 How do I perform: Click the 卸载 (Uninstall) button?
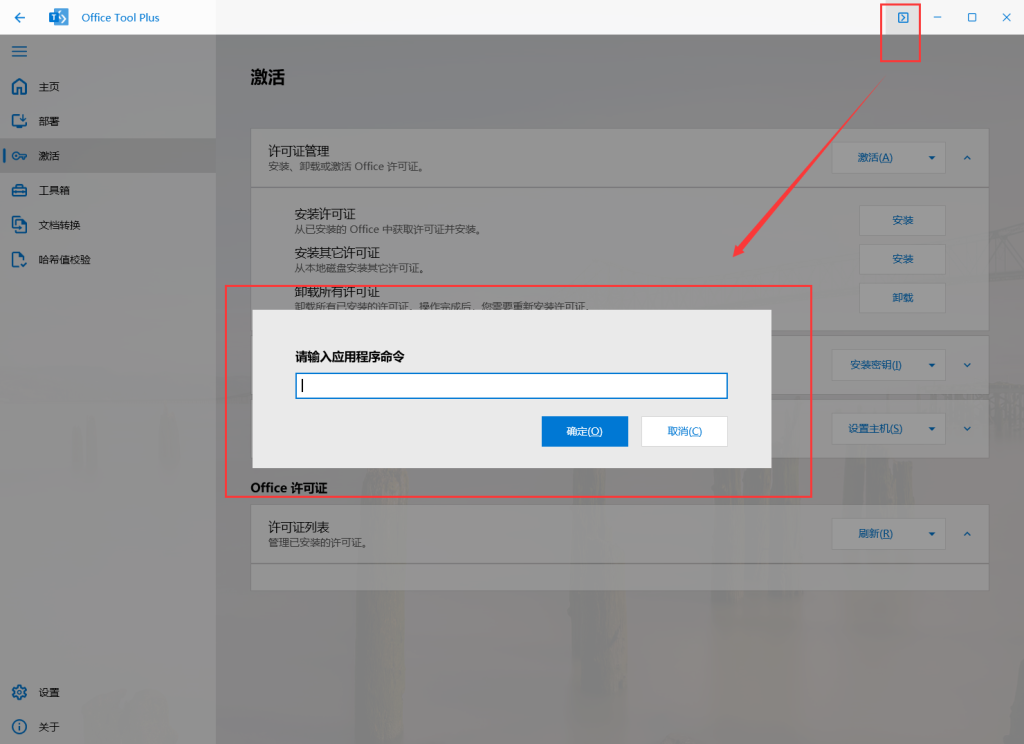tap(901, 297)
